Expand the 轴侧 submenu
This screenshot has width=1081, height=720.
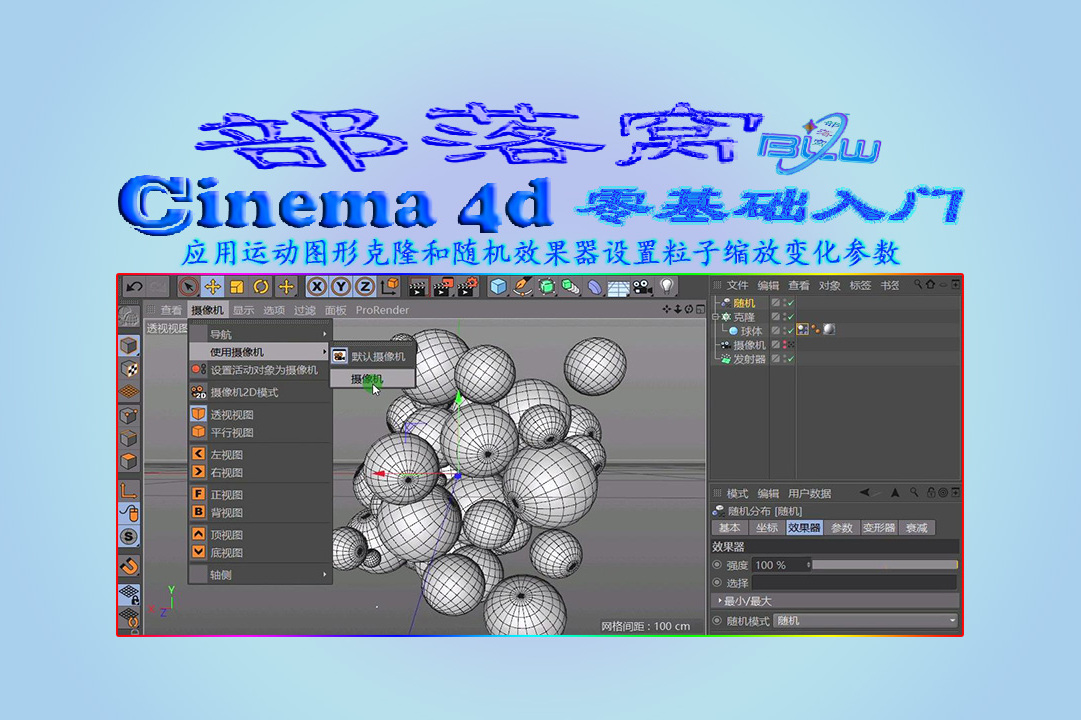tap(260, 574)
